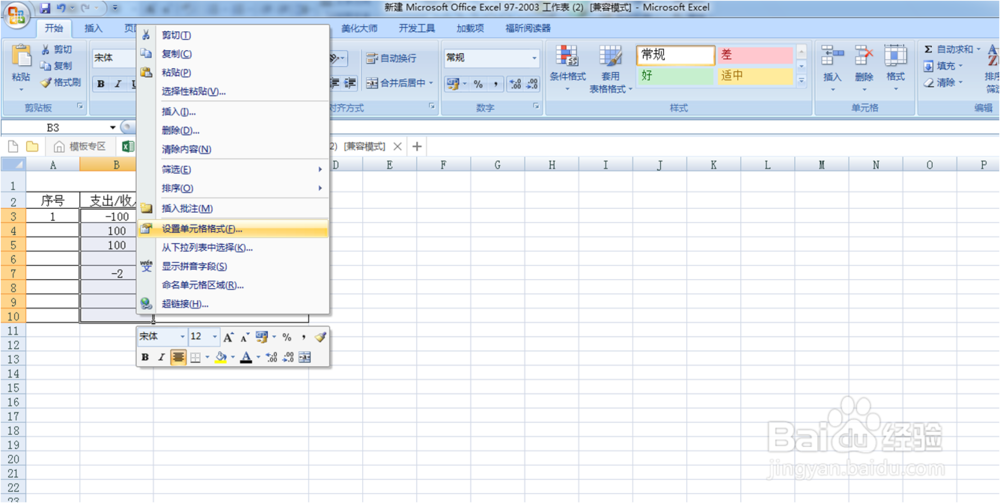Choose 超链接(H)... in context menu
1000x503 pixels.
pyautogui.click(x=233, y=304)
